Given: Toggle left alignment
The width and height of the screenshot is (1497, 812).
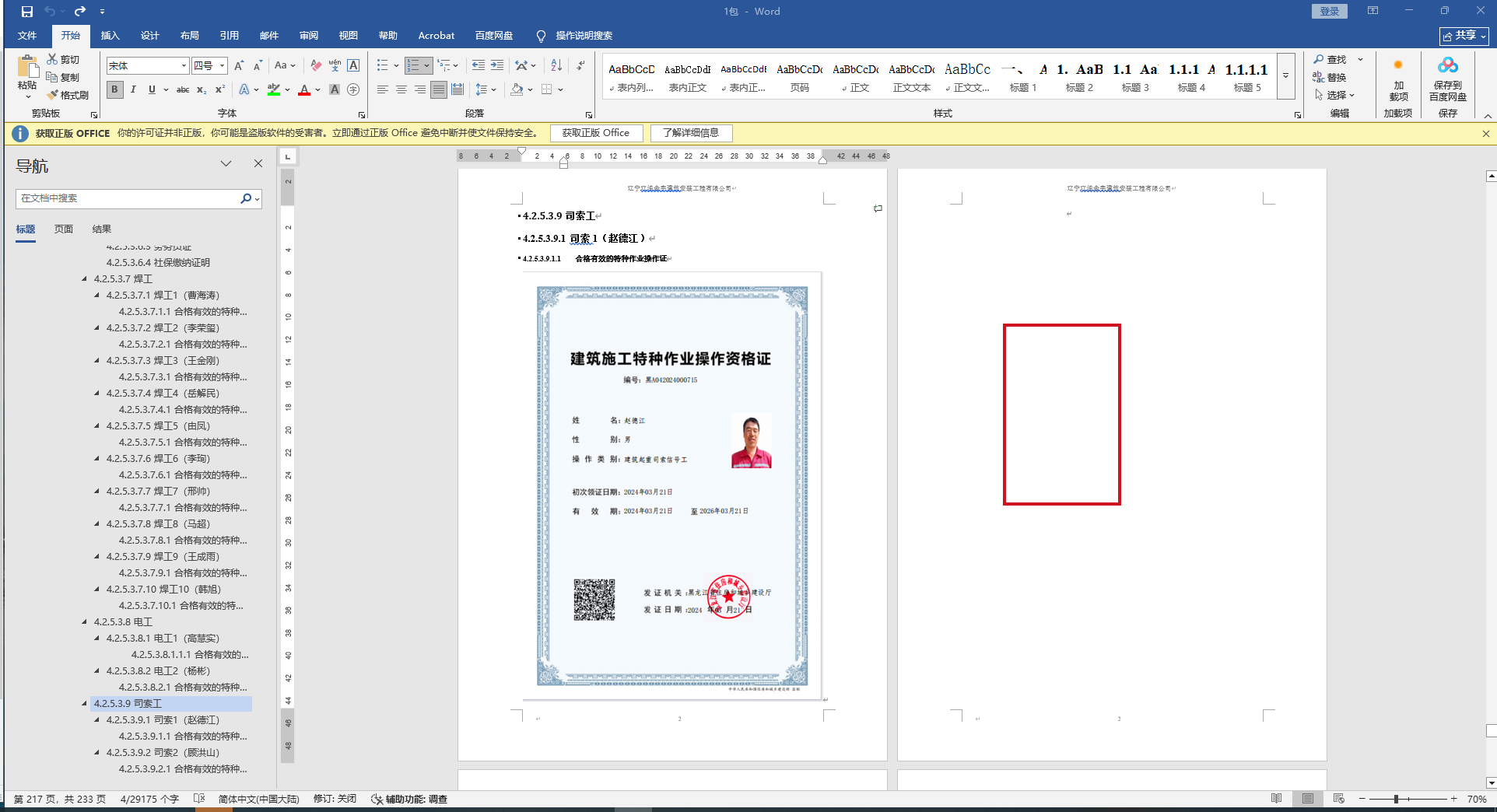Looking at the screenshot, I should (x=383, y=89).
